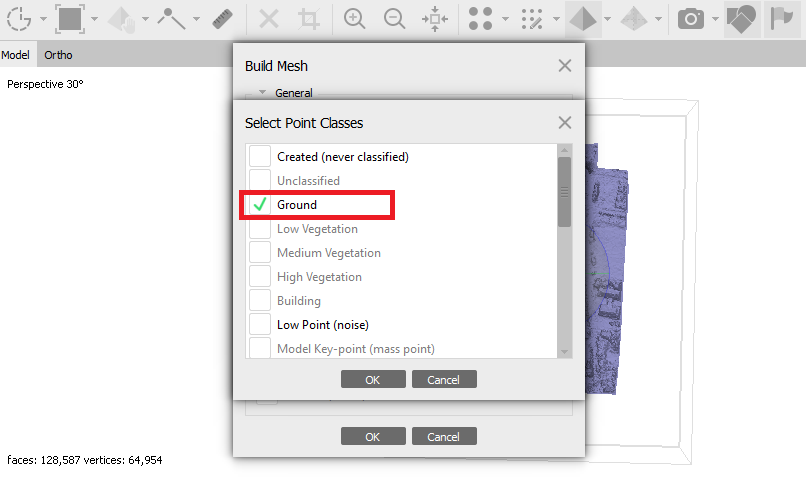This screenshot has width=806, height=479.
Task: Collapse the General section in Build Mesh
Action: [x=263, y=93]
